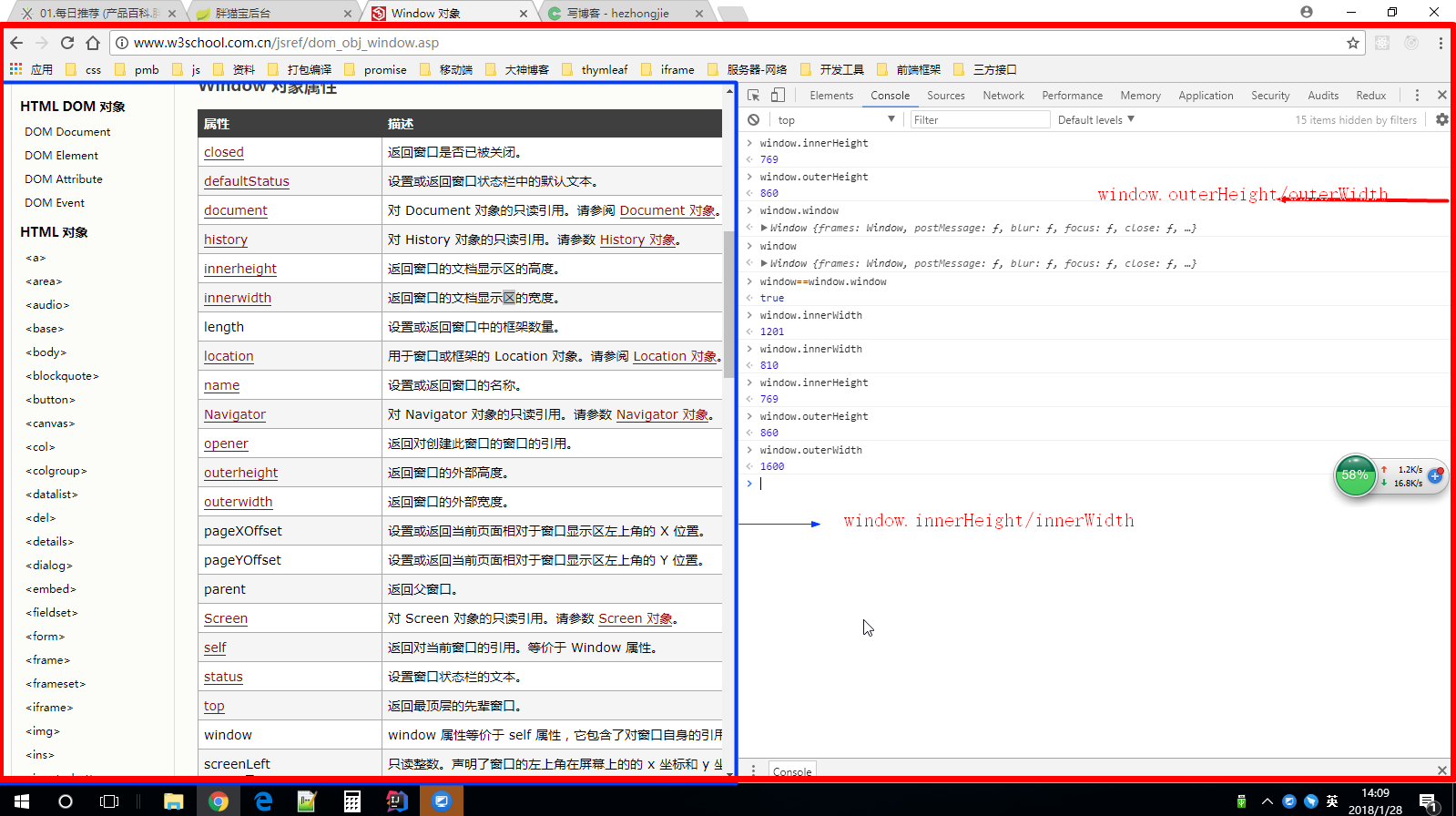The image size is (1456, 816).
Task: Open the Application tab
Action: click(1206, 95)
